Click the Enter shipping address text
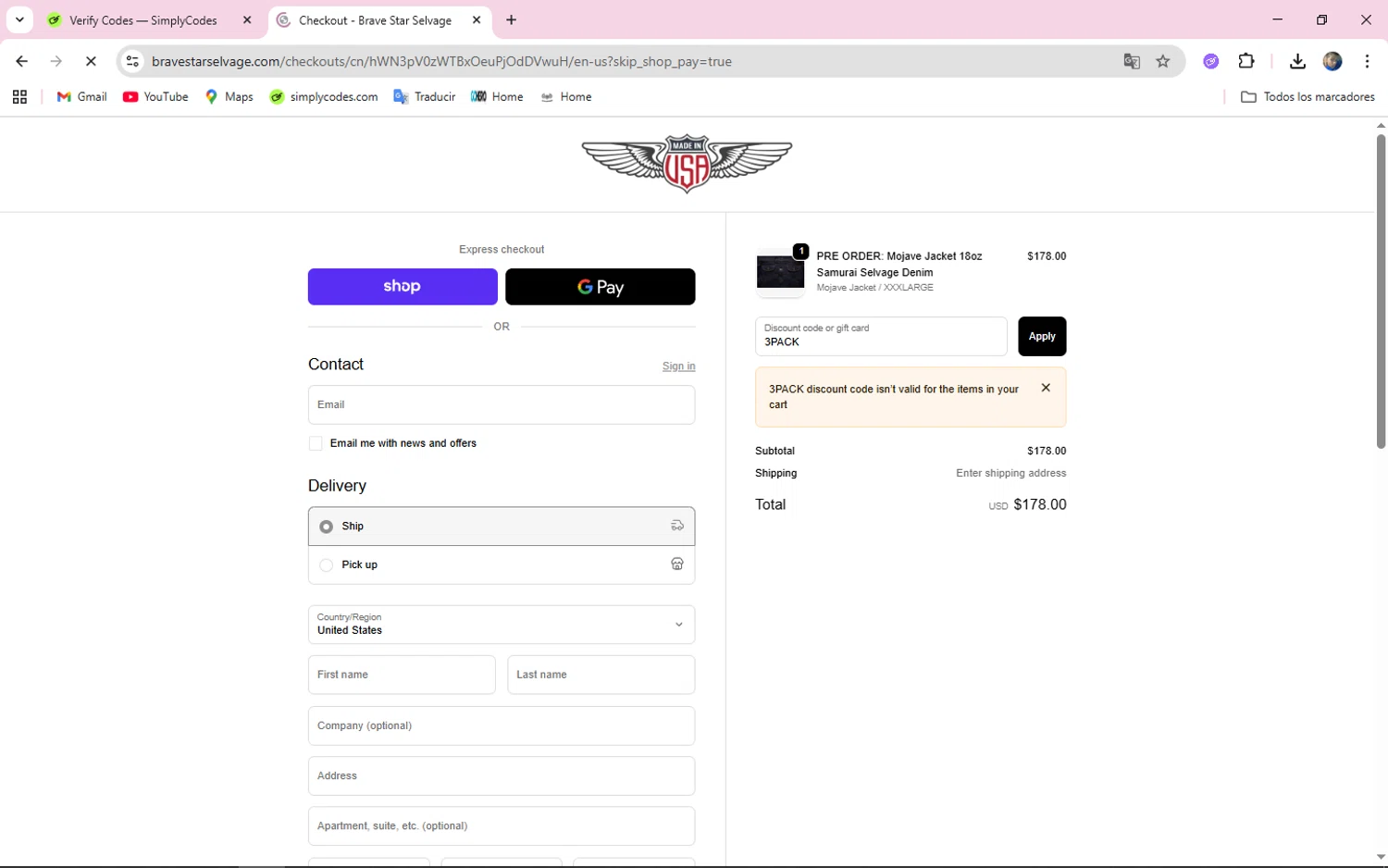This screenshot has height=868, width=1388. click(1010, 473)
